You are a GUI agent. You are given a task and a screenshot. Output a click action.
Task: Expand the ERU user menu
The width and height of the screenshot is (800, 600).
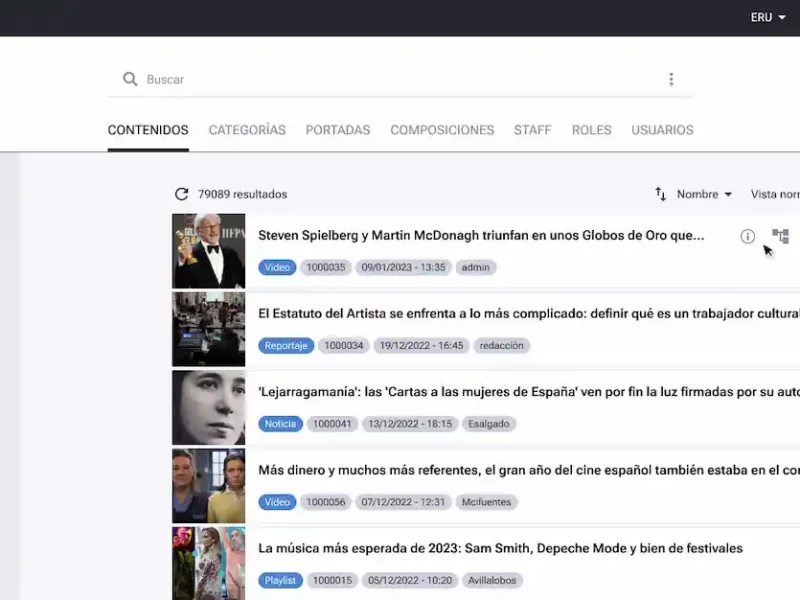click(763, 17)
